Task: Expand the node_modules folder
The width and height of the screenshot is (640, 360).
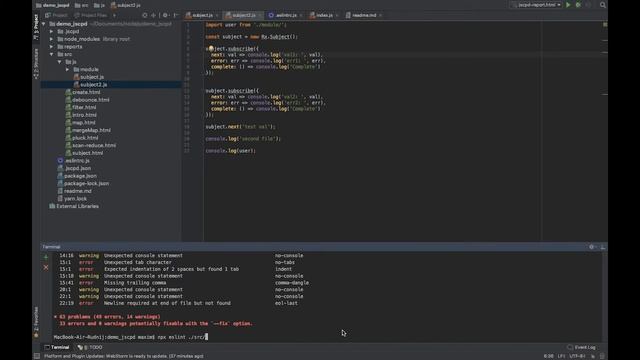Action: 51,39
